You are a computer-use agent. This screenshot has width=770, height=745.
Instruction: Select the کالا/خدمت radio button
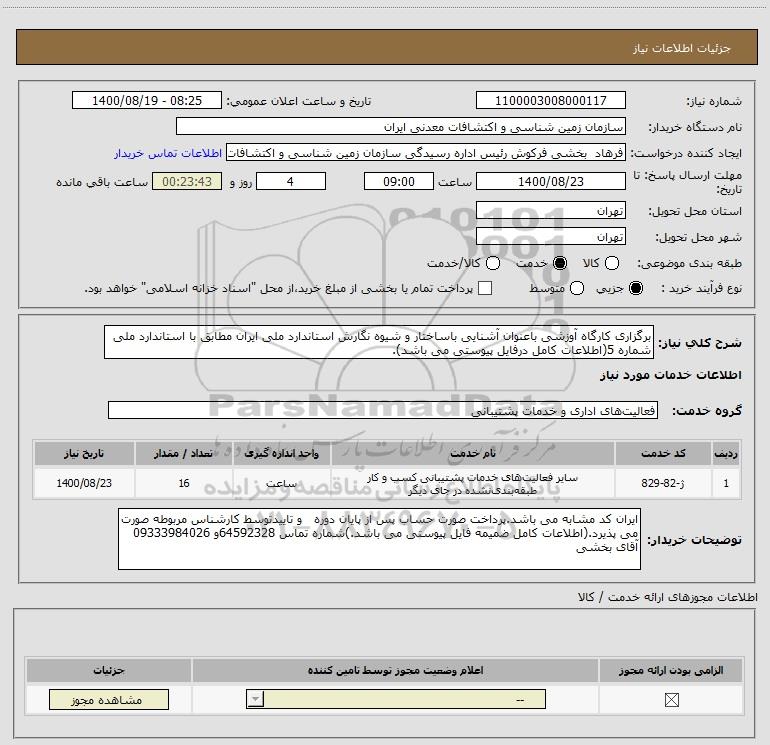coord(493,263)
